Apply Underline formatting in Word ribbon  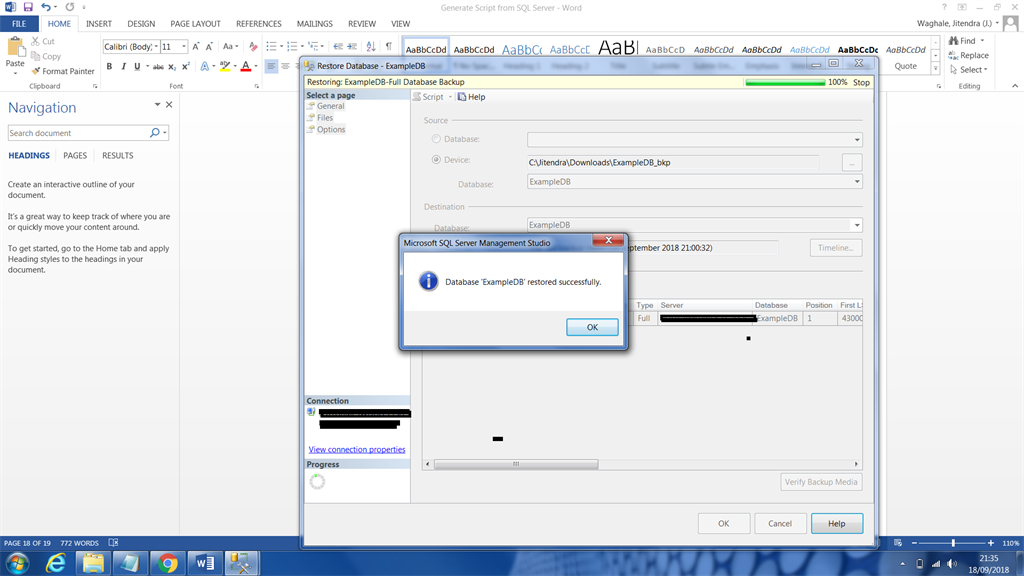[137, 67]
